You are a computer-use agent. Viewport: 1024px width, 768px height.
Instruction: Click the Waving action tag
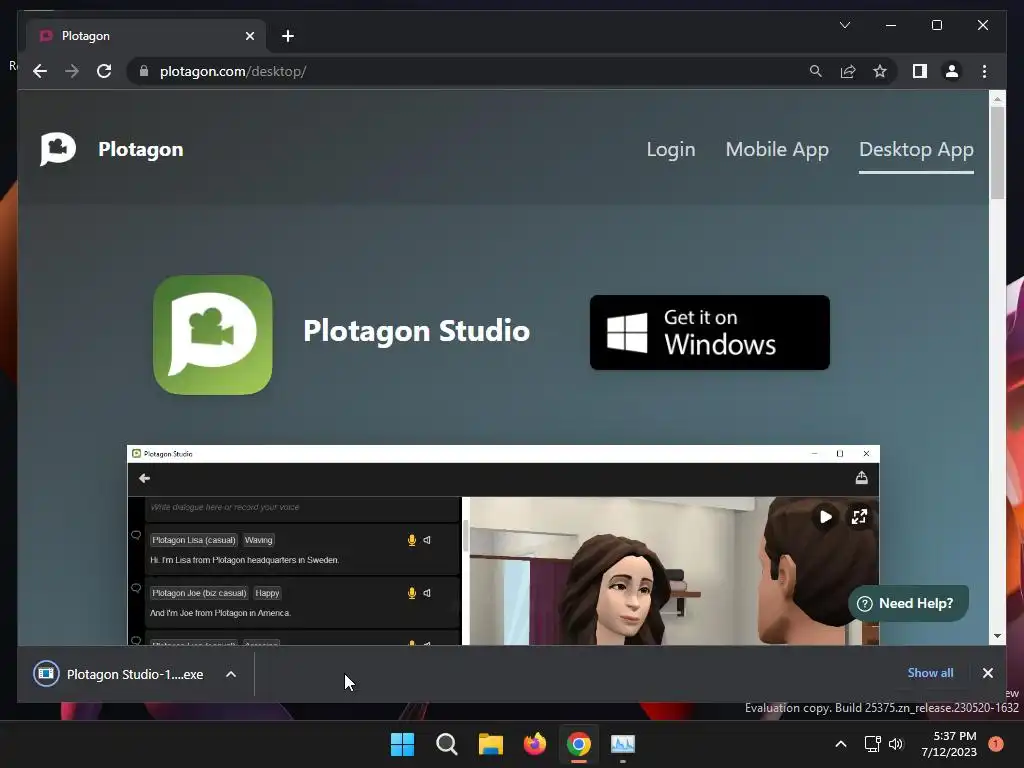coord(259,540)
